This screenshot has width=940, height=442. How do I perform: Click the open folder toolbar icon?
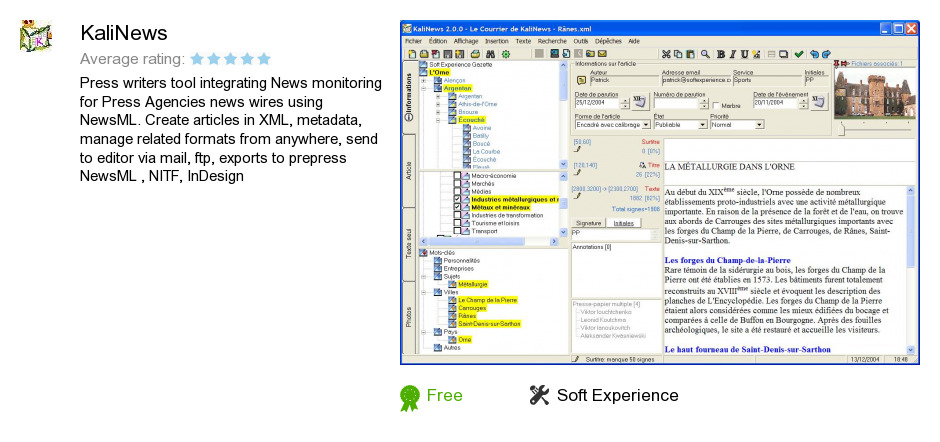pyautogui.click(x=424, y=54)
